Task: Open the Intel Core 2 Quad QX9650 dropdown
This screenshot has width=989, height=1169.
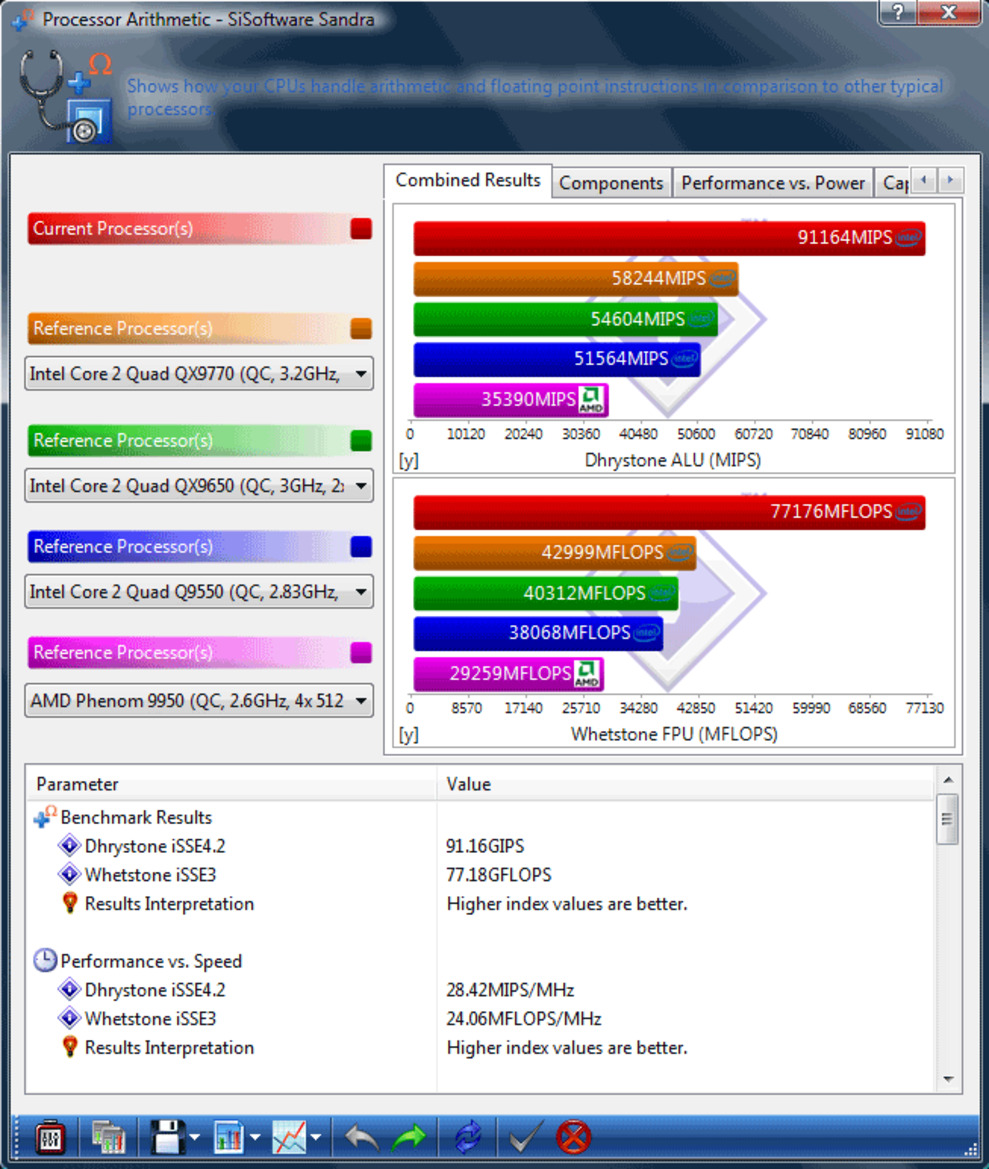Action: click(199, 485)
